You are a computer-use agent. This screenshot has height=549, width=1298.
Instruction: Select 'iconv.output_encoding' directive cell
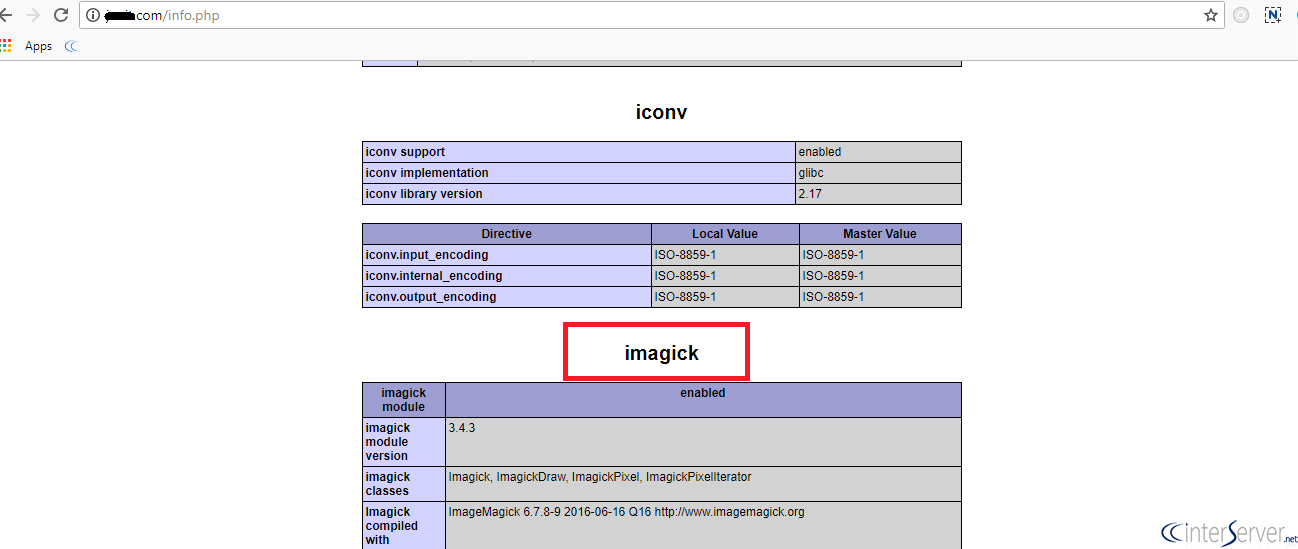pos(507,297)
